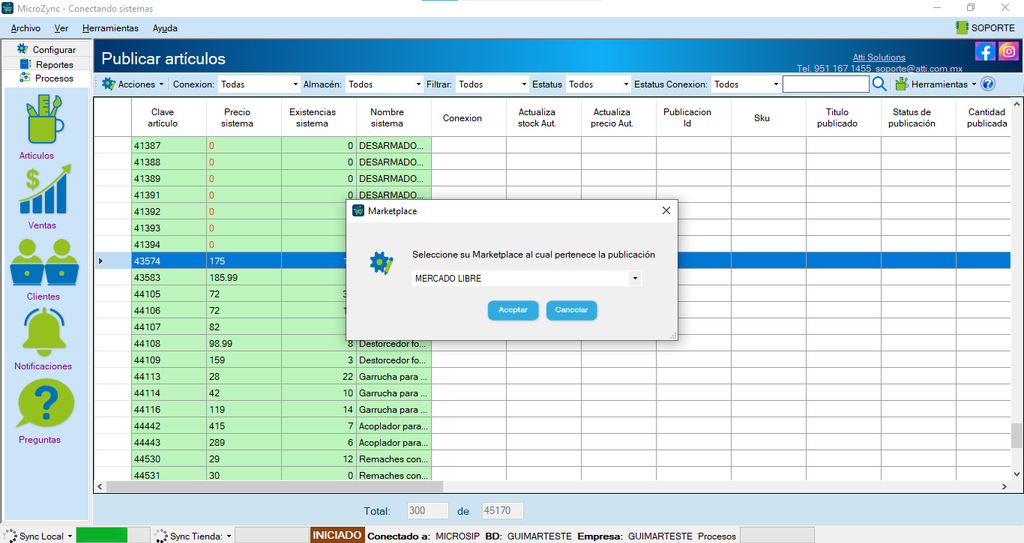Open the Filtrar Todos dropdown

pos(492,84)
